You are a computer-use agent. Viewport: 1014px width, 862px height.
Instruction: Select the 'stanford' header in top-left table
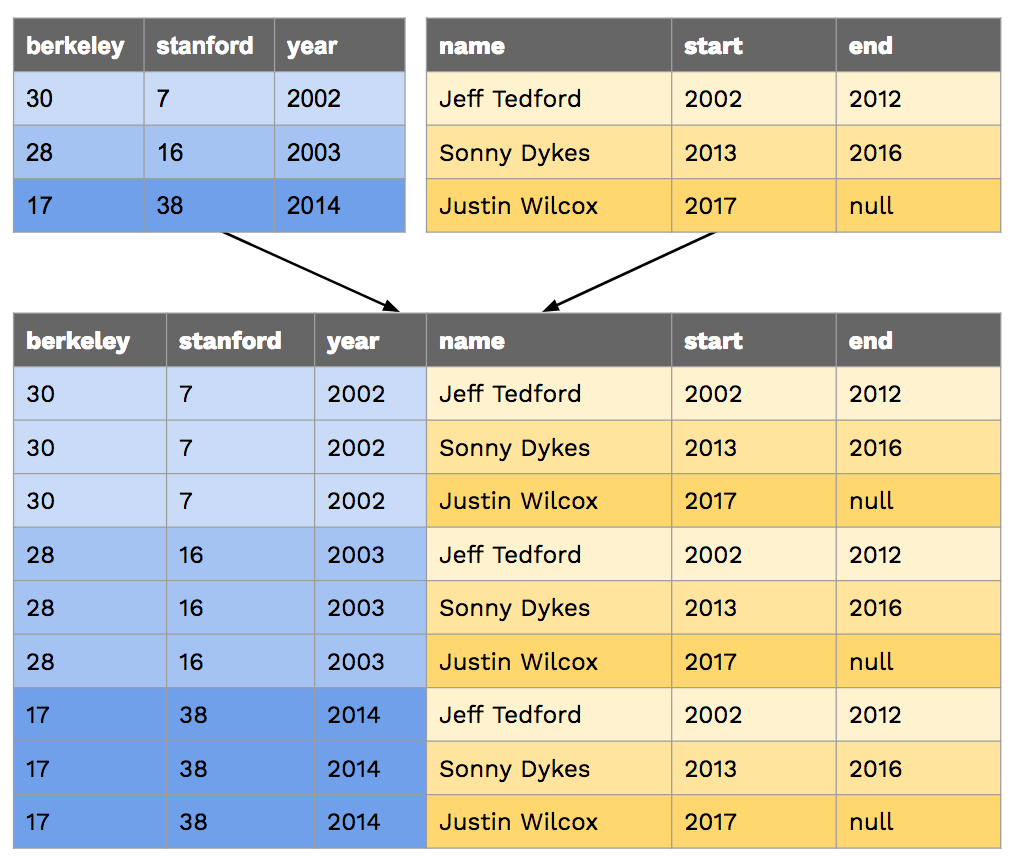click(x=205, y=46)
